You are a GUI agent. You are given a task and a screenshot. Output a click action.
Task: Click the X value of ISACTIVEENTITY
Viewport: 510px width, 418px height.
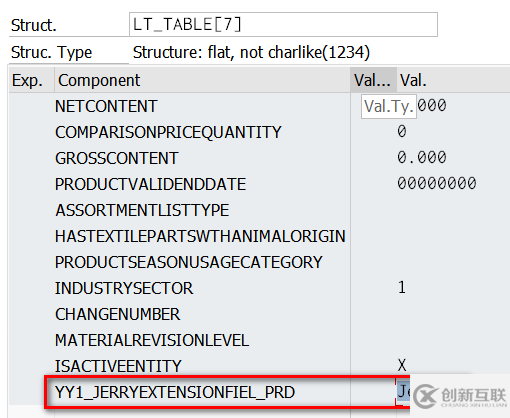402,365
